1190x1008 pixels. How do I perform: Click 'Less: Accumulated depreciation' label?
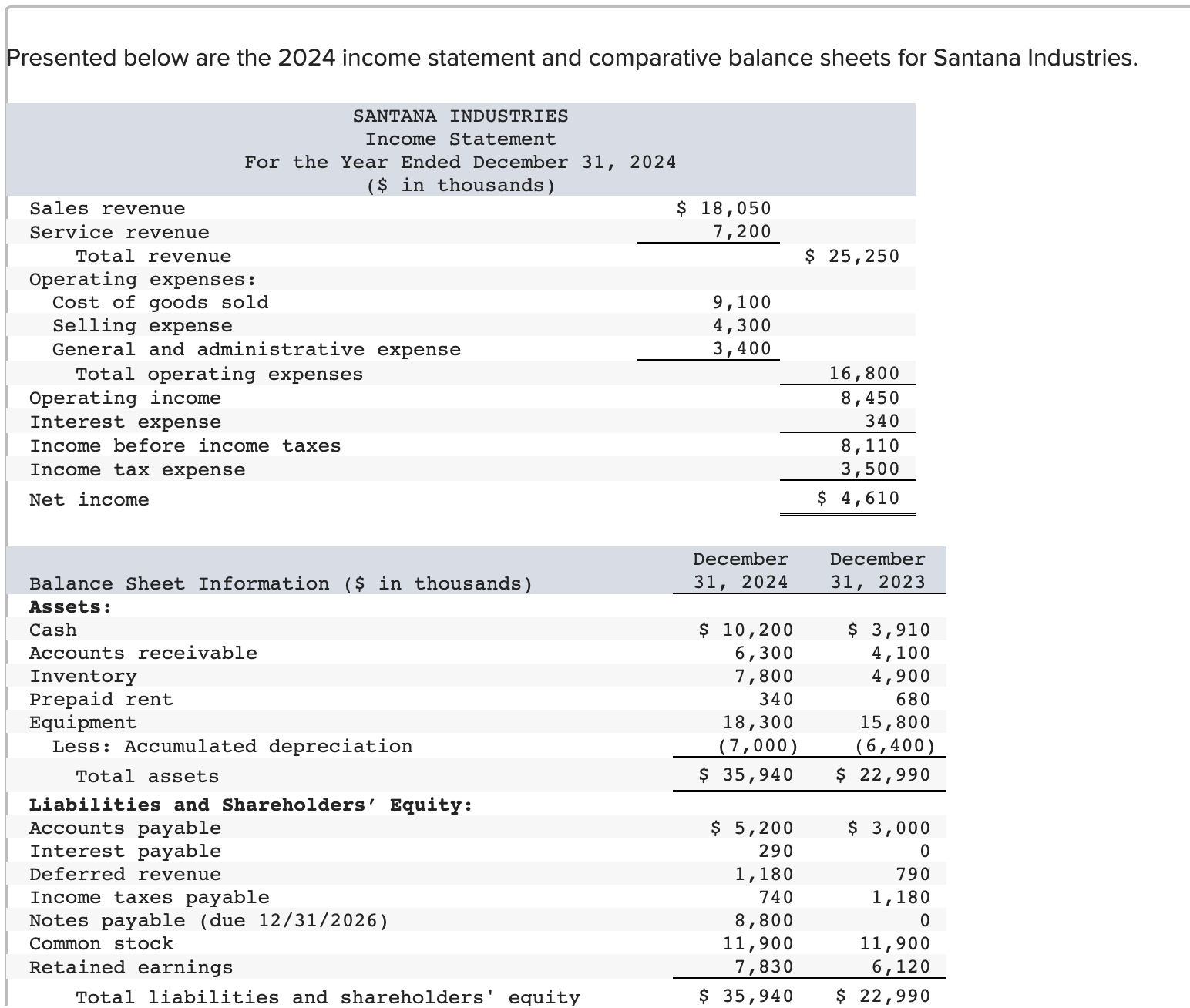(232, 747)
